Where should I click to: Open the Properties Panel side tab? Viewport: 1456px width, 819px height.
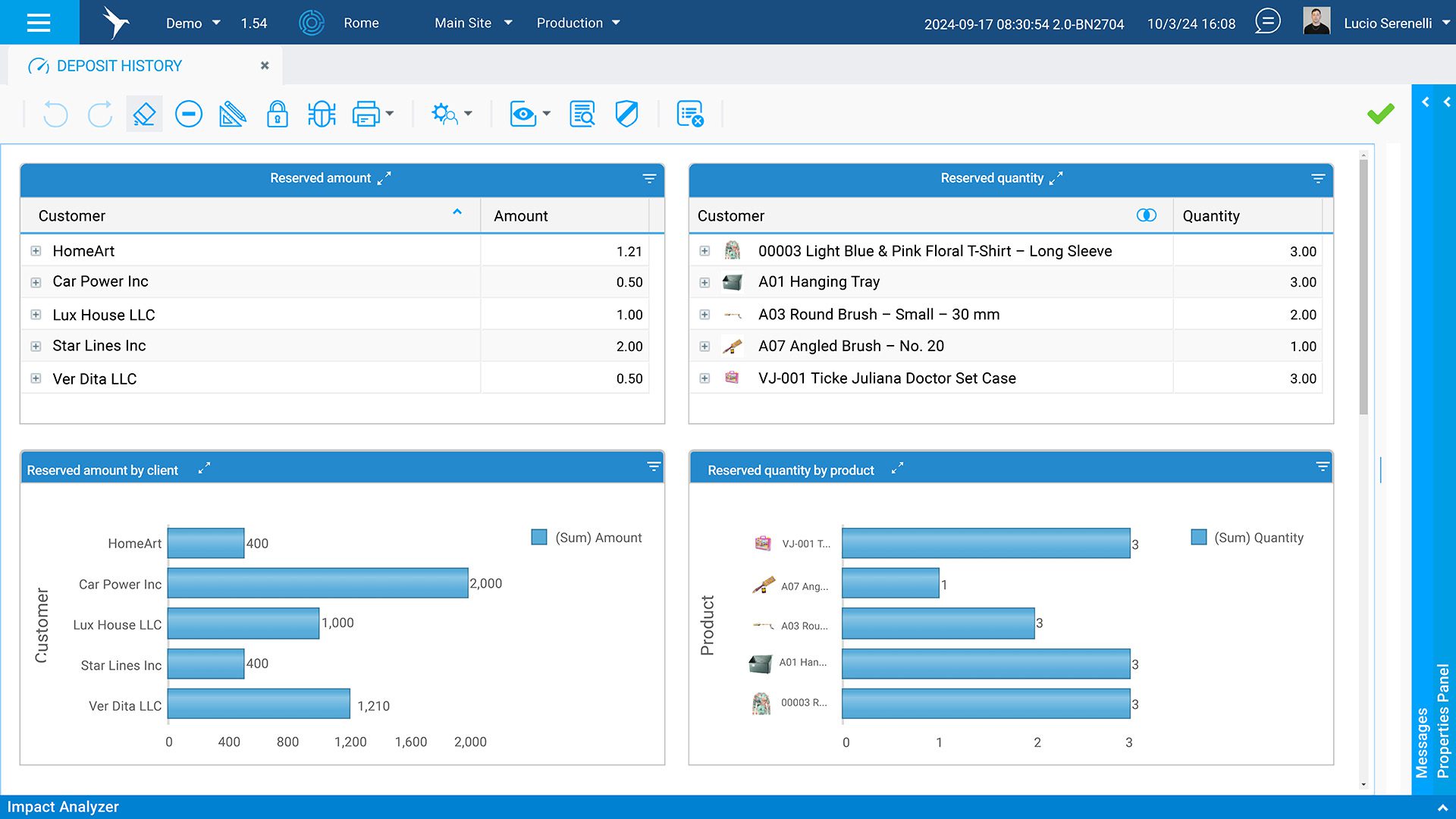pos(1443,720)
